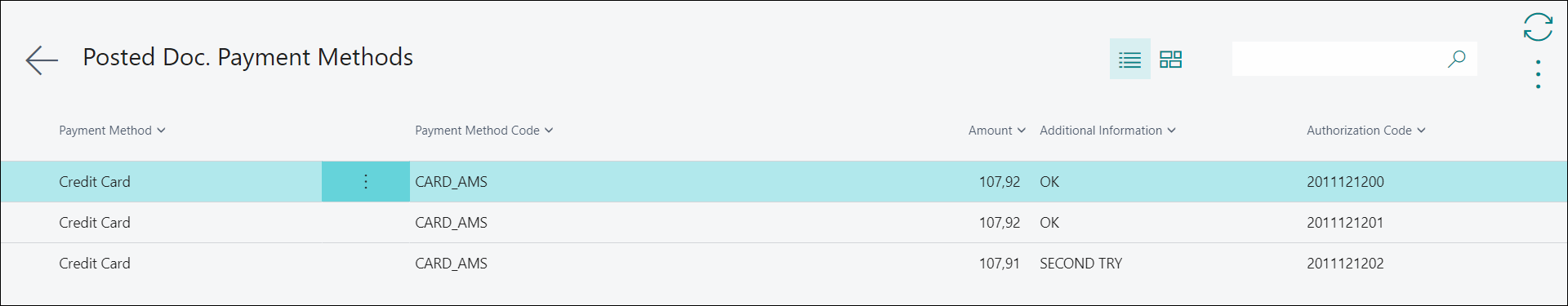Open row actions dots for first Credit Card
The height and width of the screenshot is (306, 1568).
click(365, 181)
